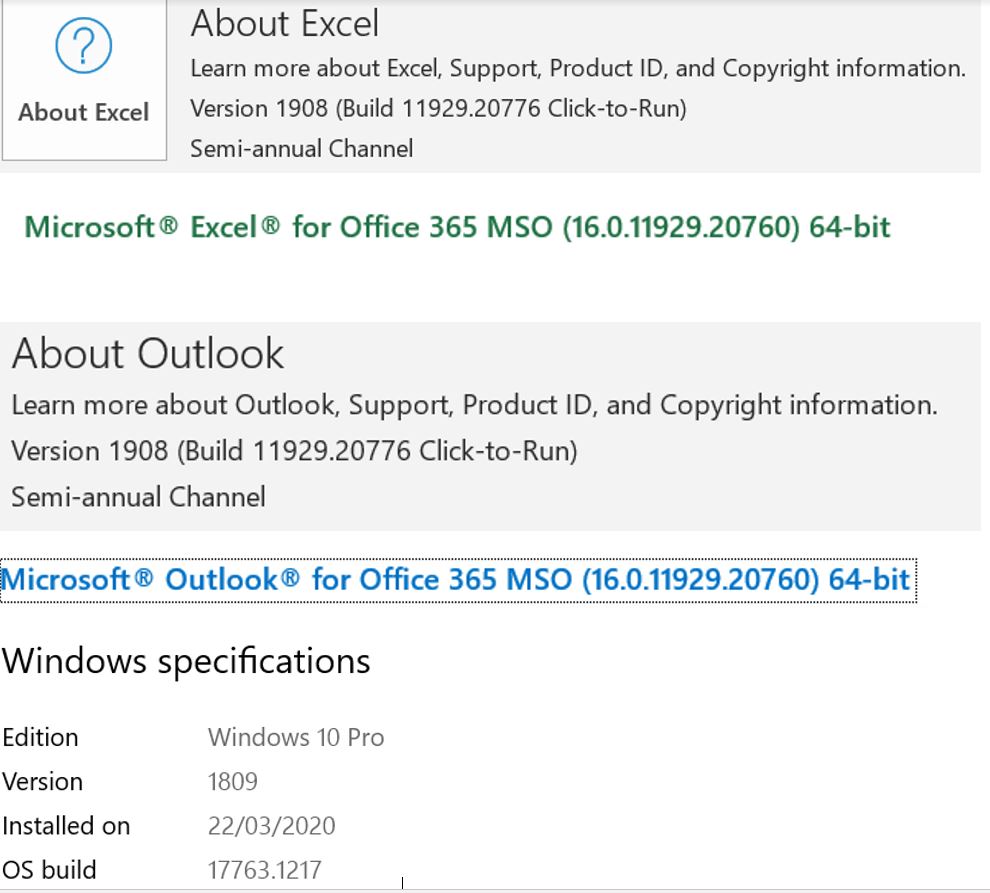The width and height of the screenshot is (990, 893).
Task: Click the Learn more about Excel description
Action: (578, 69)
